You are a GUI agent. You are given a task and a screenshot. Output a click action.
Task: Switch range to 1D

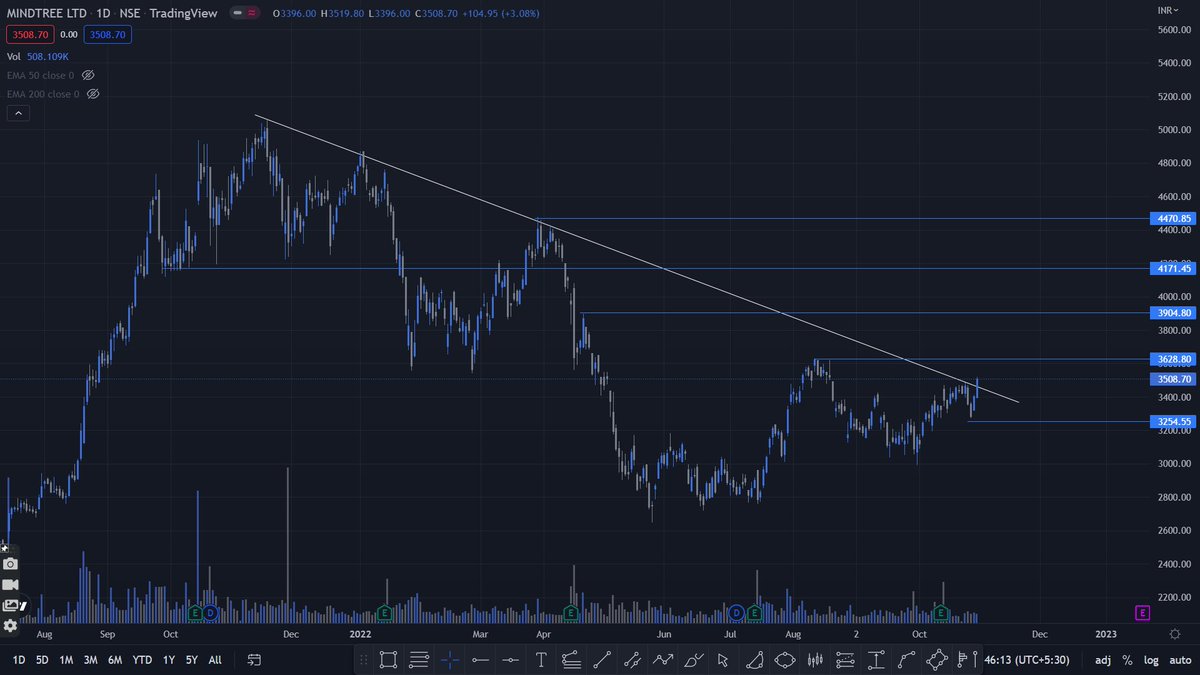[x=19, y=660]
